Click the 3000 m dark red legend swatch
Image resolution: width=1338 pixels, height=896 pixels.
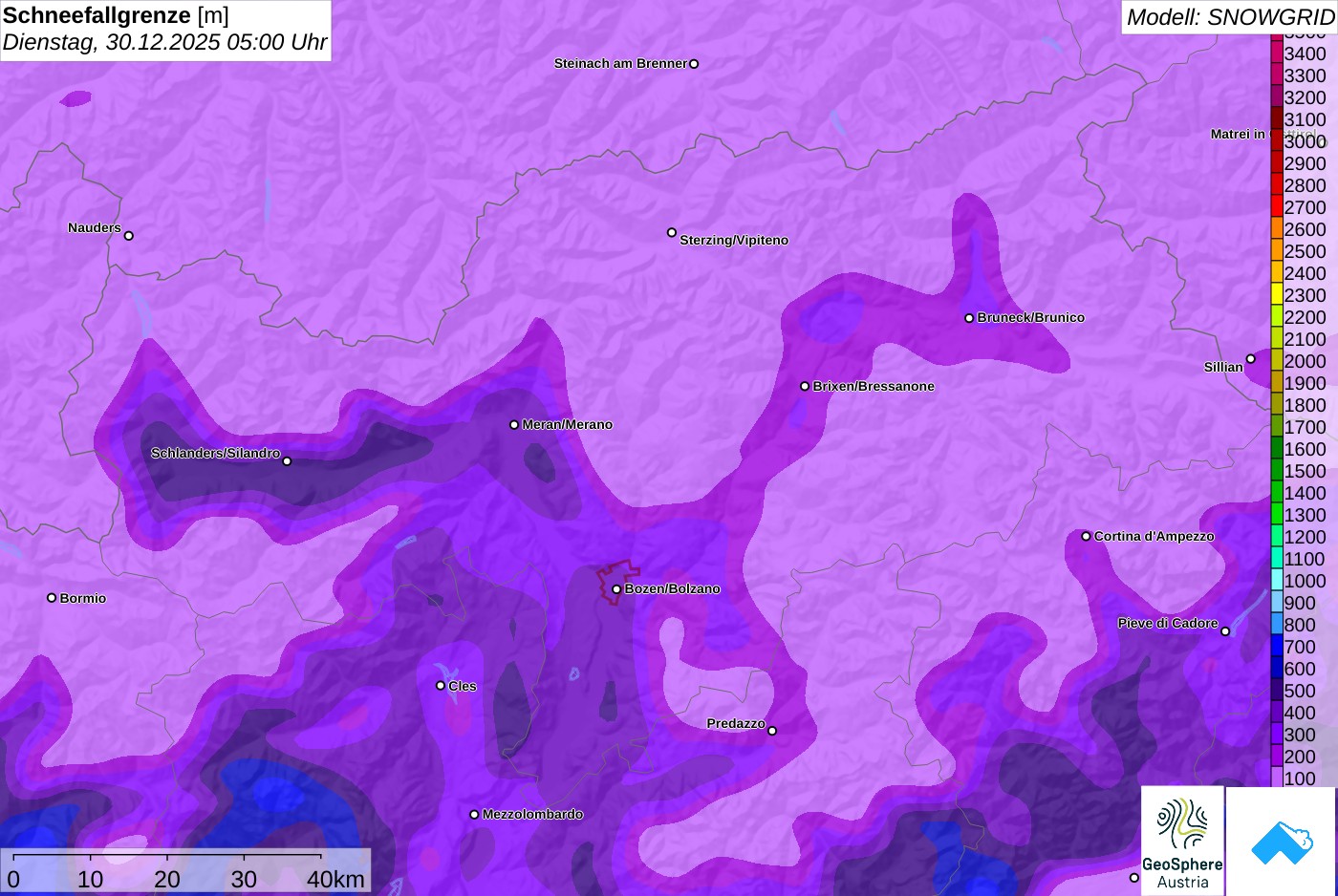pyautogui.click(x=1277, y=139)
